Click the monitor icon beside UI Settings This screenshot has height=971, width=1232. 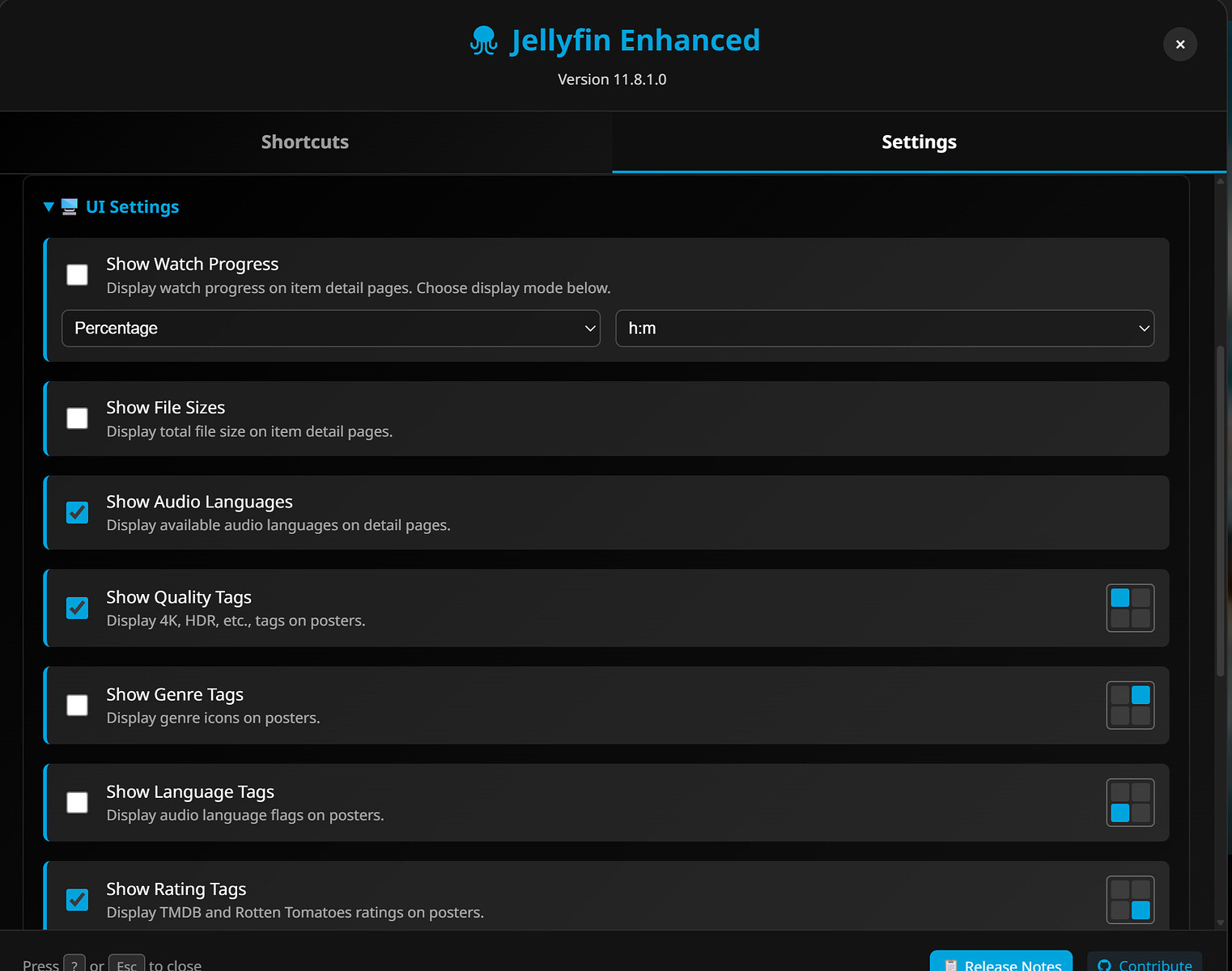(x=70, y=207)
